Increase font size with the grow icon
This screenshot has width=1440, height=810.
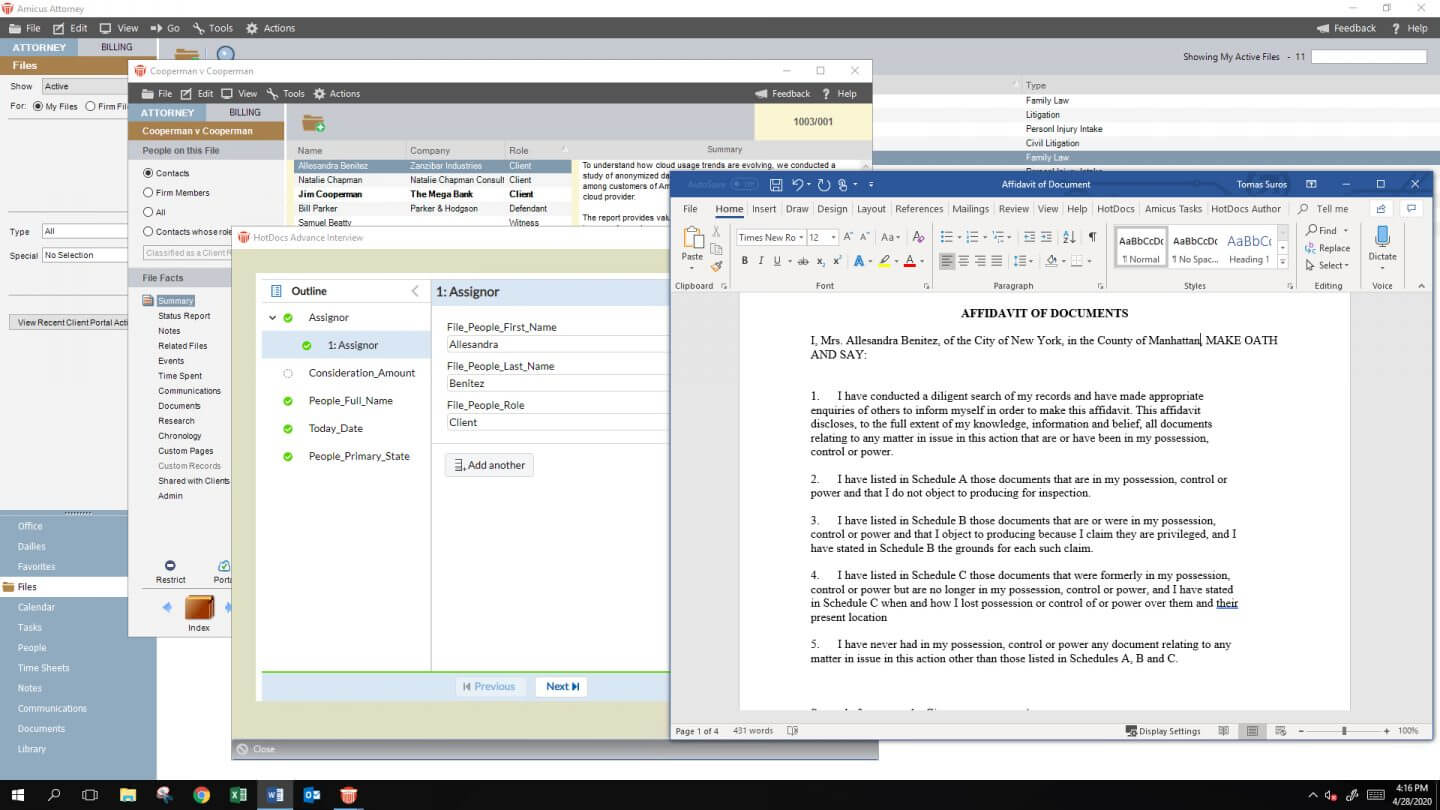tap(848, 237)
